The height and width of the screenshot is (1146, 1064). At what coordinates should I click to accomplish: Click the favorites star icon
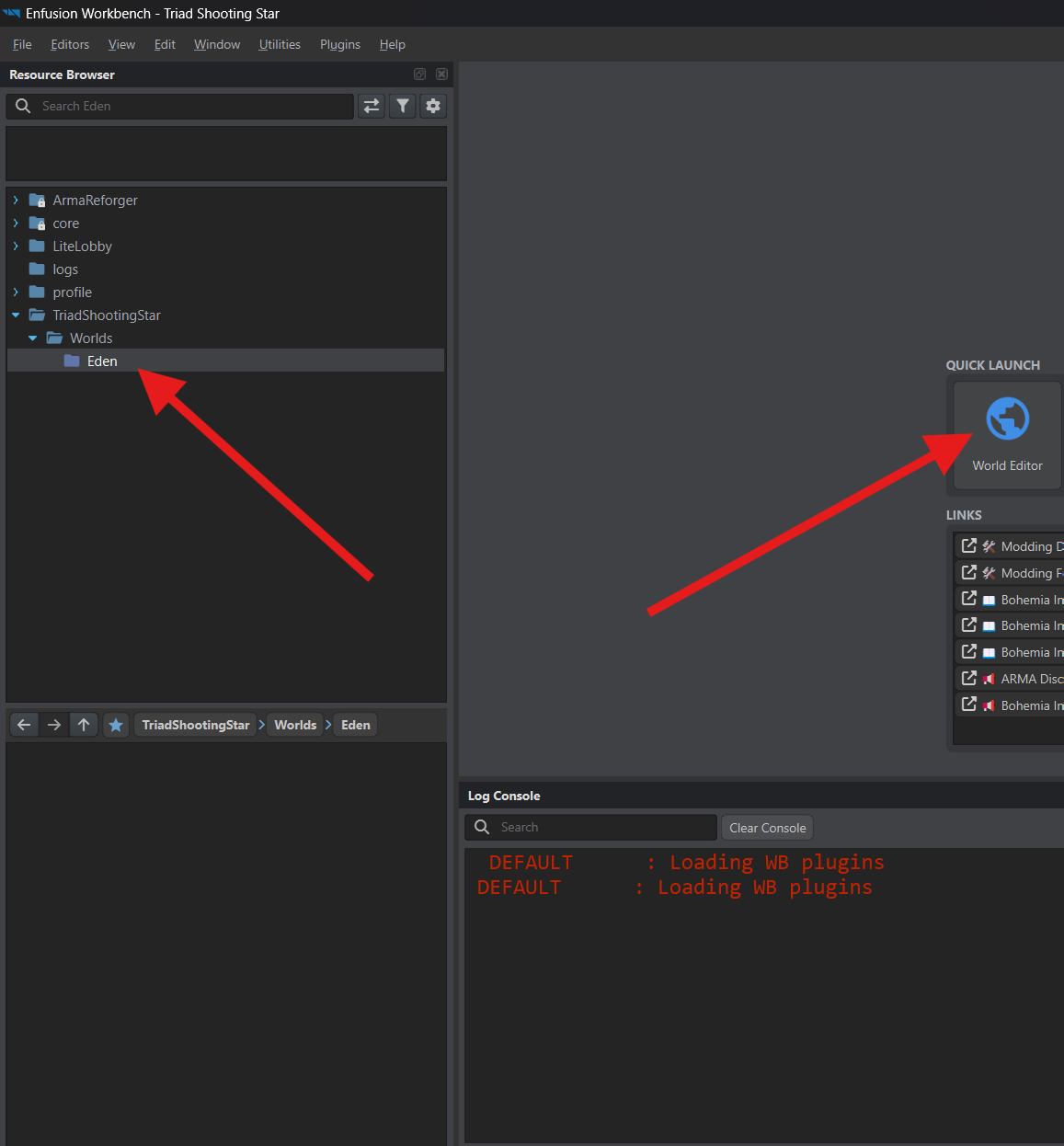[x=116, y=725]
